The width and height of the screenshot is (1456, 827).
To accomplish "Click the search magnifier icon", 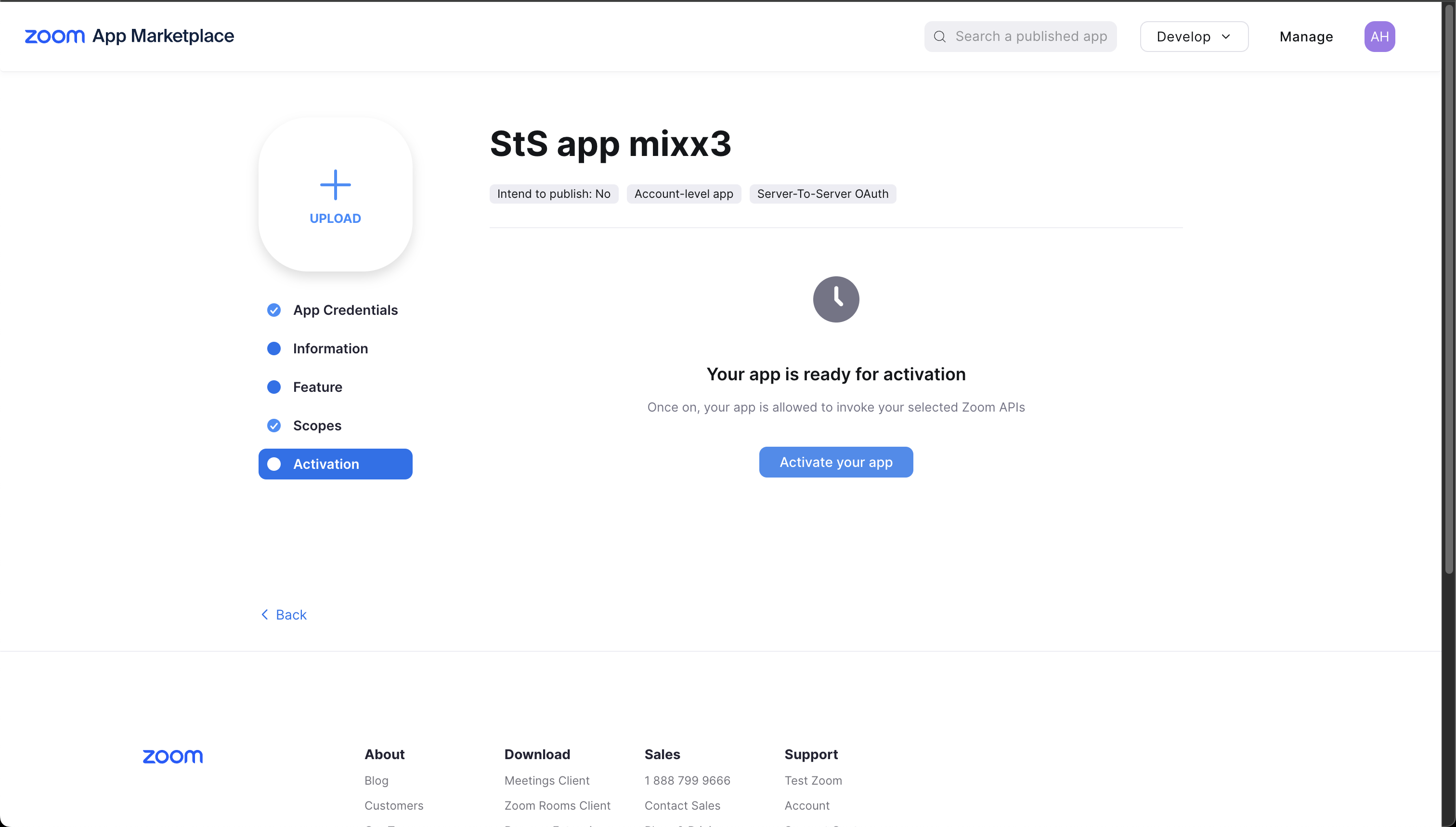I will tap(940, 37).
